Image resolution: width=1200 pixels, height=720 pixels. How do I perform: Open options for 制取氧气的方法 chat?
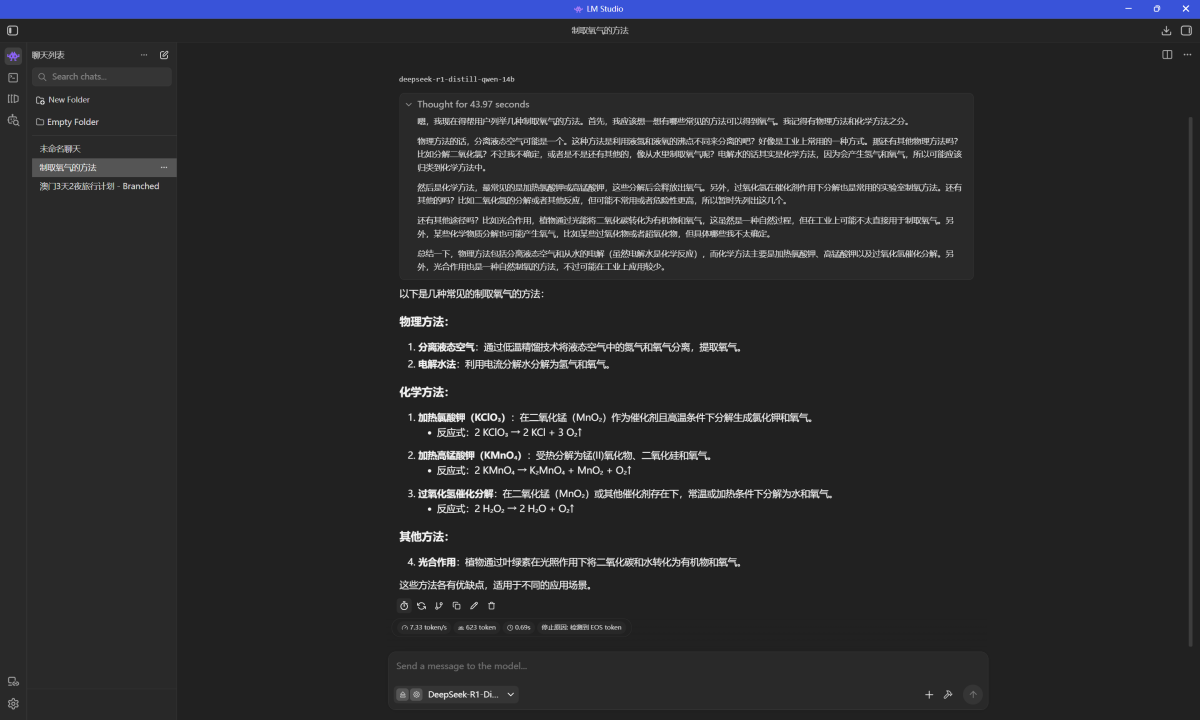164,167
